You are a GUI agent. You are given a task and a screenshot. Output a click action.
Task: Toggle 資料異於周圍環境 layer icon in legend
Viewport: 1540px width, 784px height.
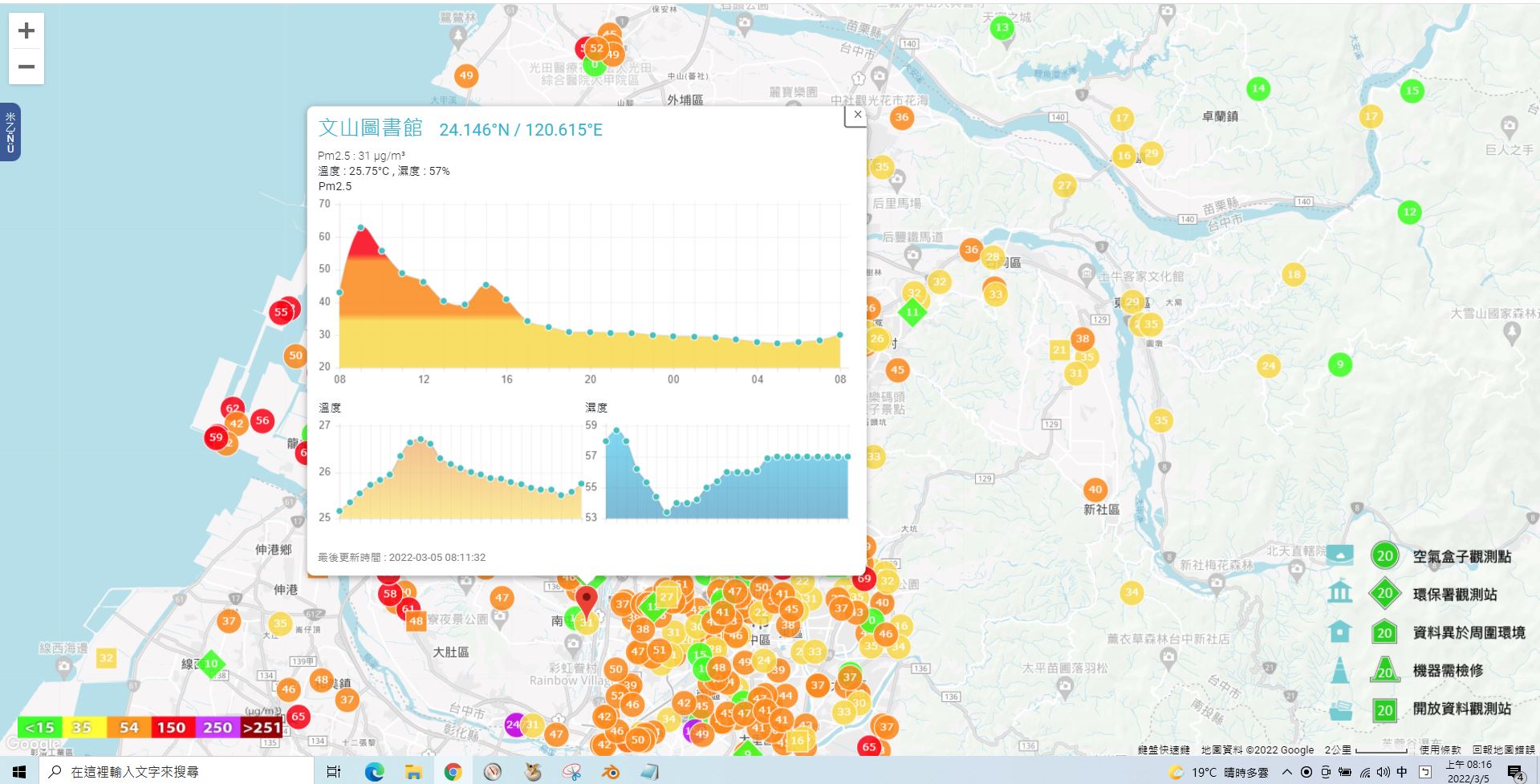[x=1340, y=632]
